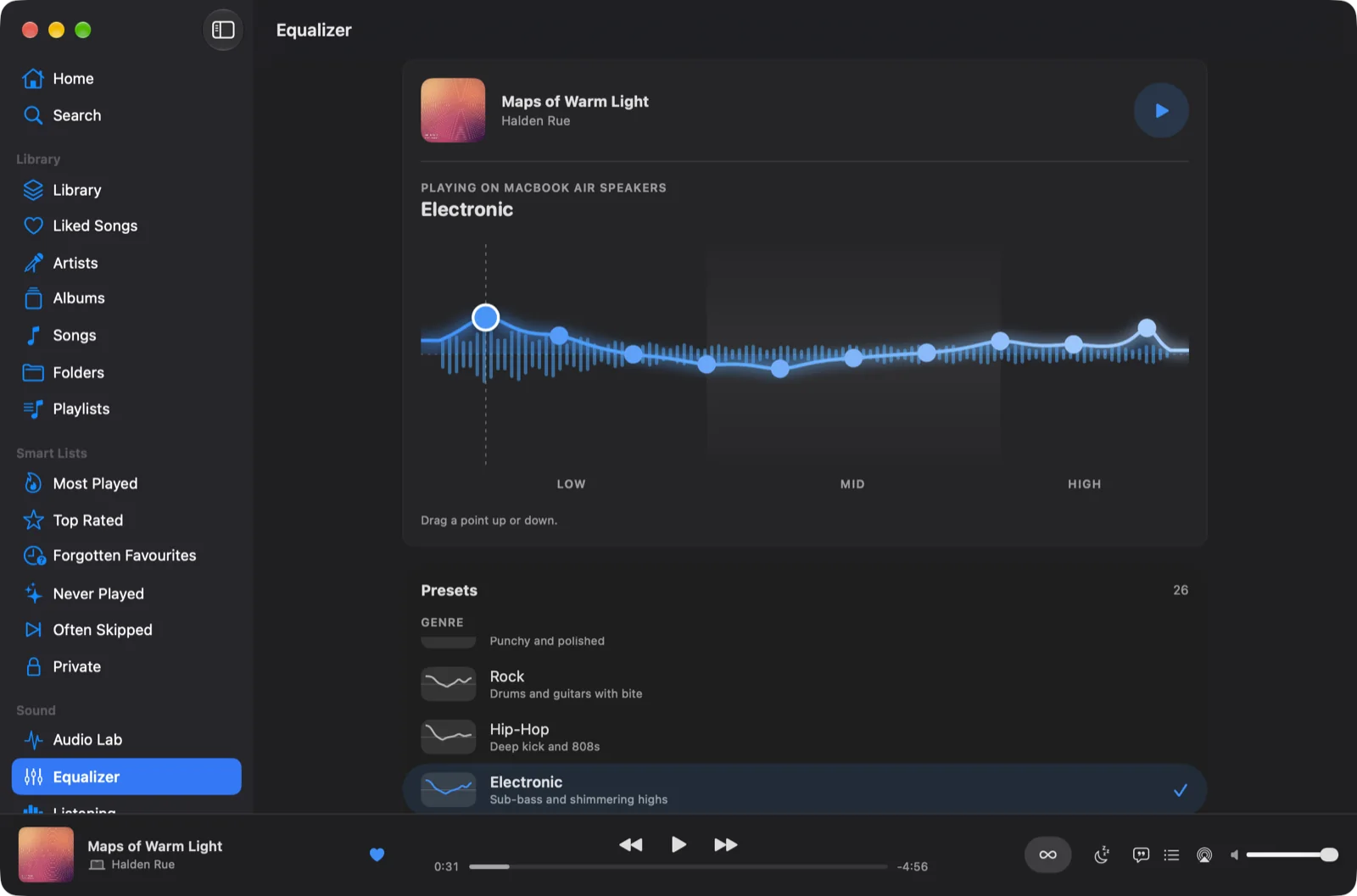The image size is (1357, 896).
Task: Click the Albums icon in sidebar
Action: point(33,298)
